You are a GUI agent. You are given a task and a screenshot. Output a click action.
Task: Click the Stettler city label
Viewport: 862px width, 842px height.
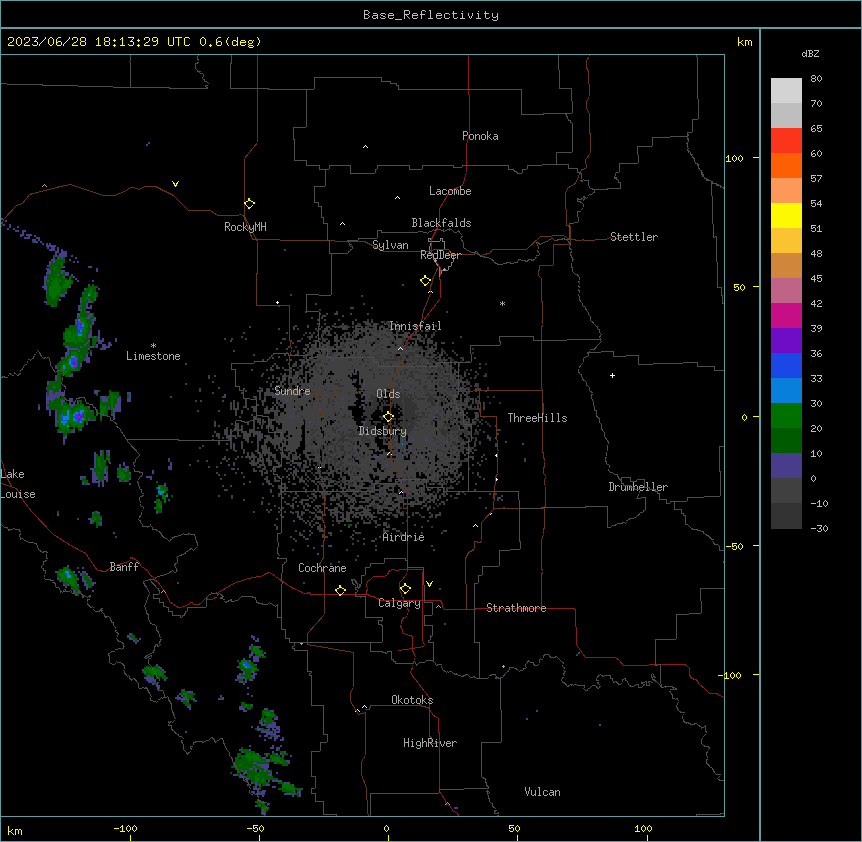(634, 237)
